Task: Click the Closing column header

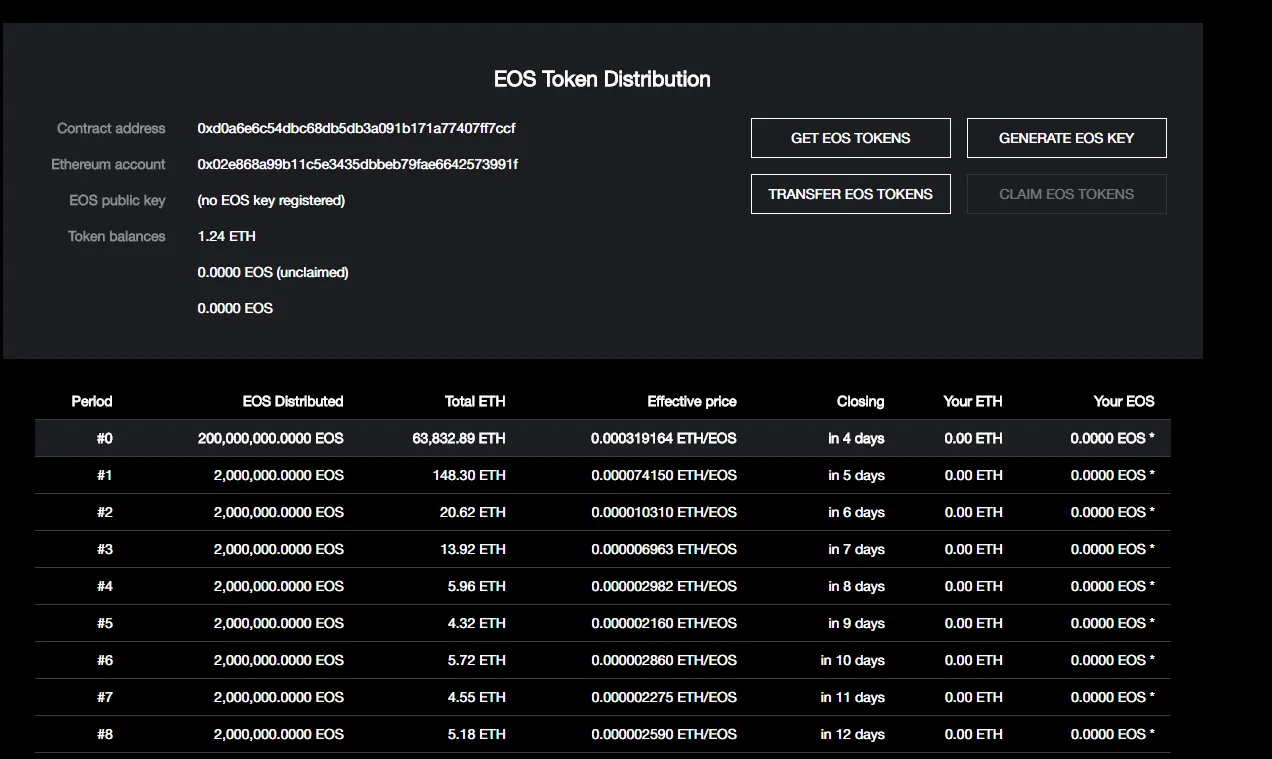Action: point(860,401)
